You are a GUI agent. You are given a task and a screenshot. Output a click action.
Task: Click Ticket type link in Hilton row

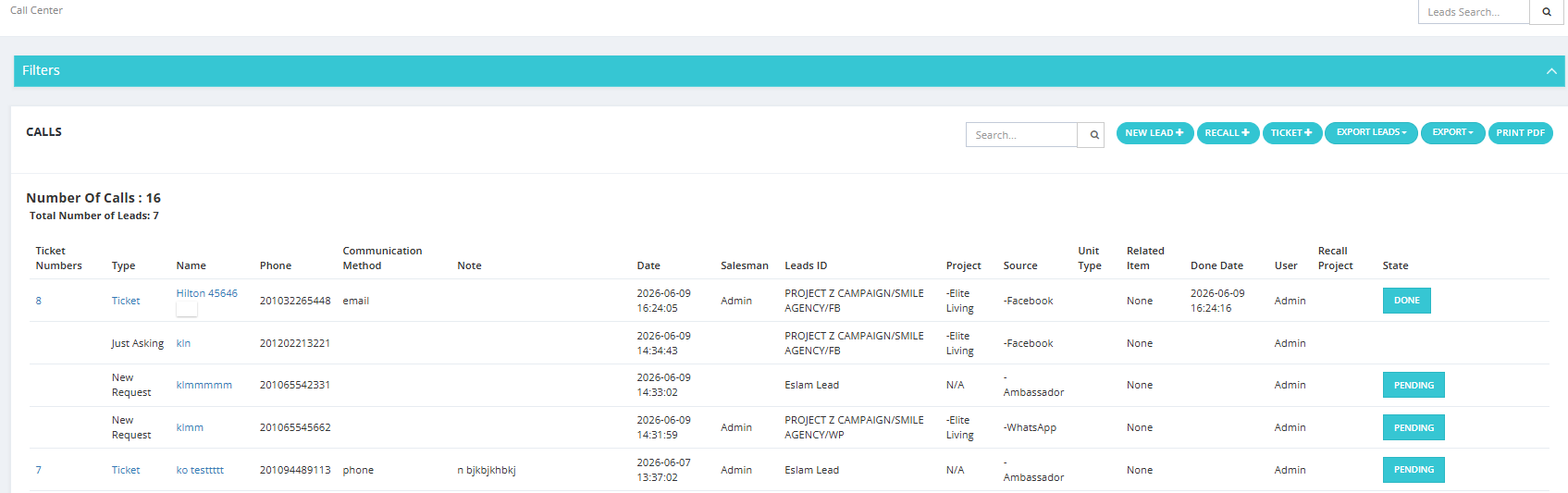126,301
